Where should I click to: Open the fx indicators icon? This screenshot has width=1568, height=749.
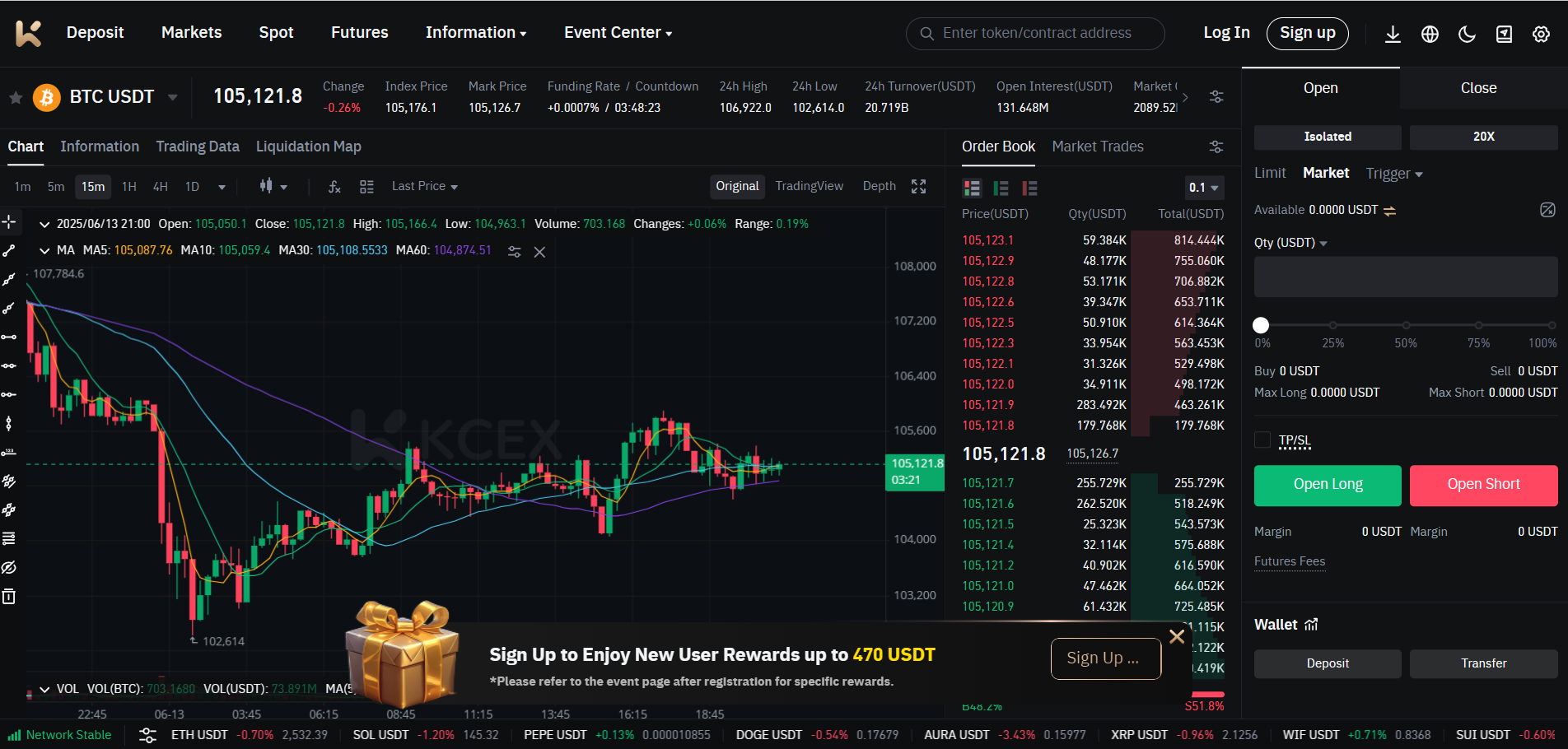coord(334,187)
